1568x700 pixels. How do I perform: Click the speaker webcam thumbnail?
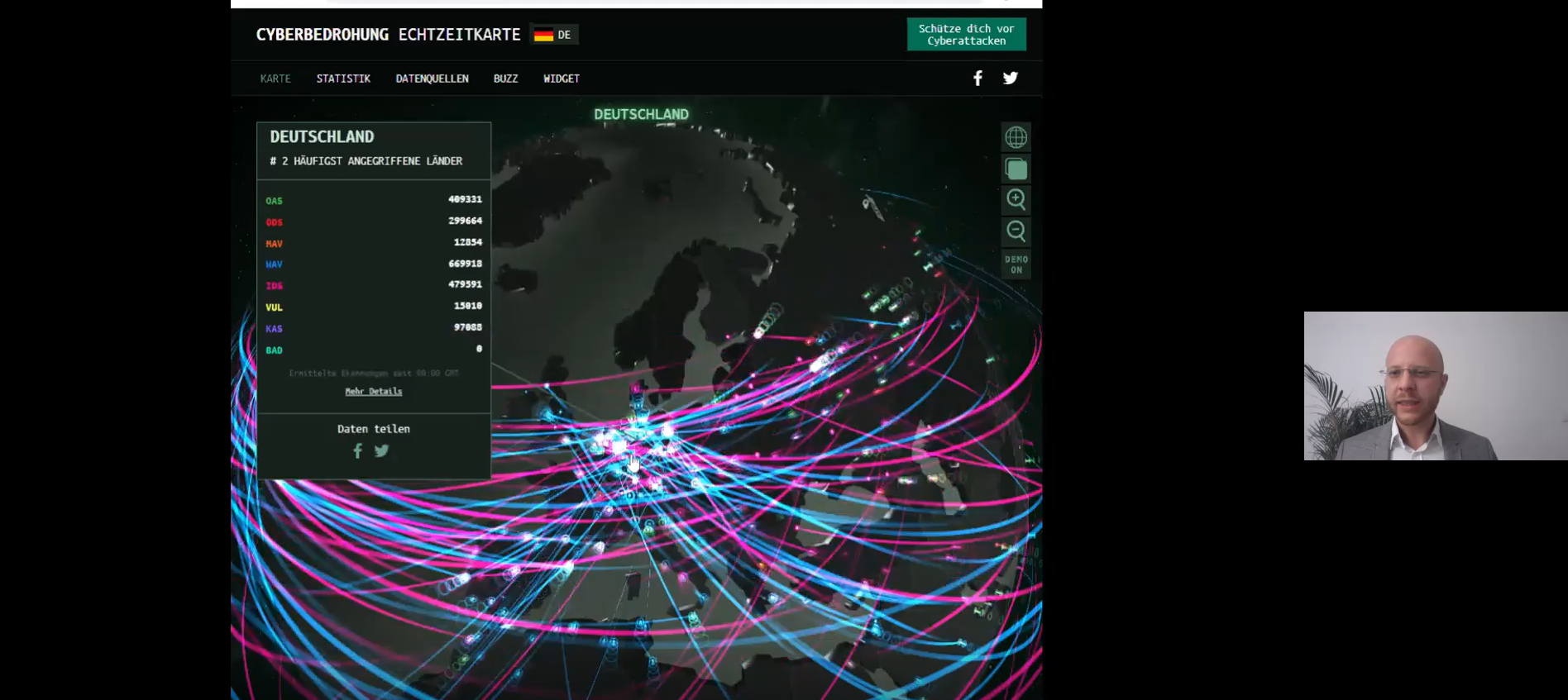coord(1435,386)
